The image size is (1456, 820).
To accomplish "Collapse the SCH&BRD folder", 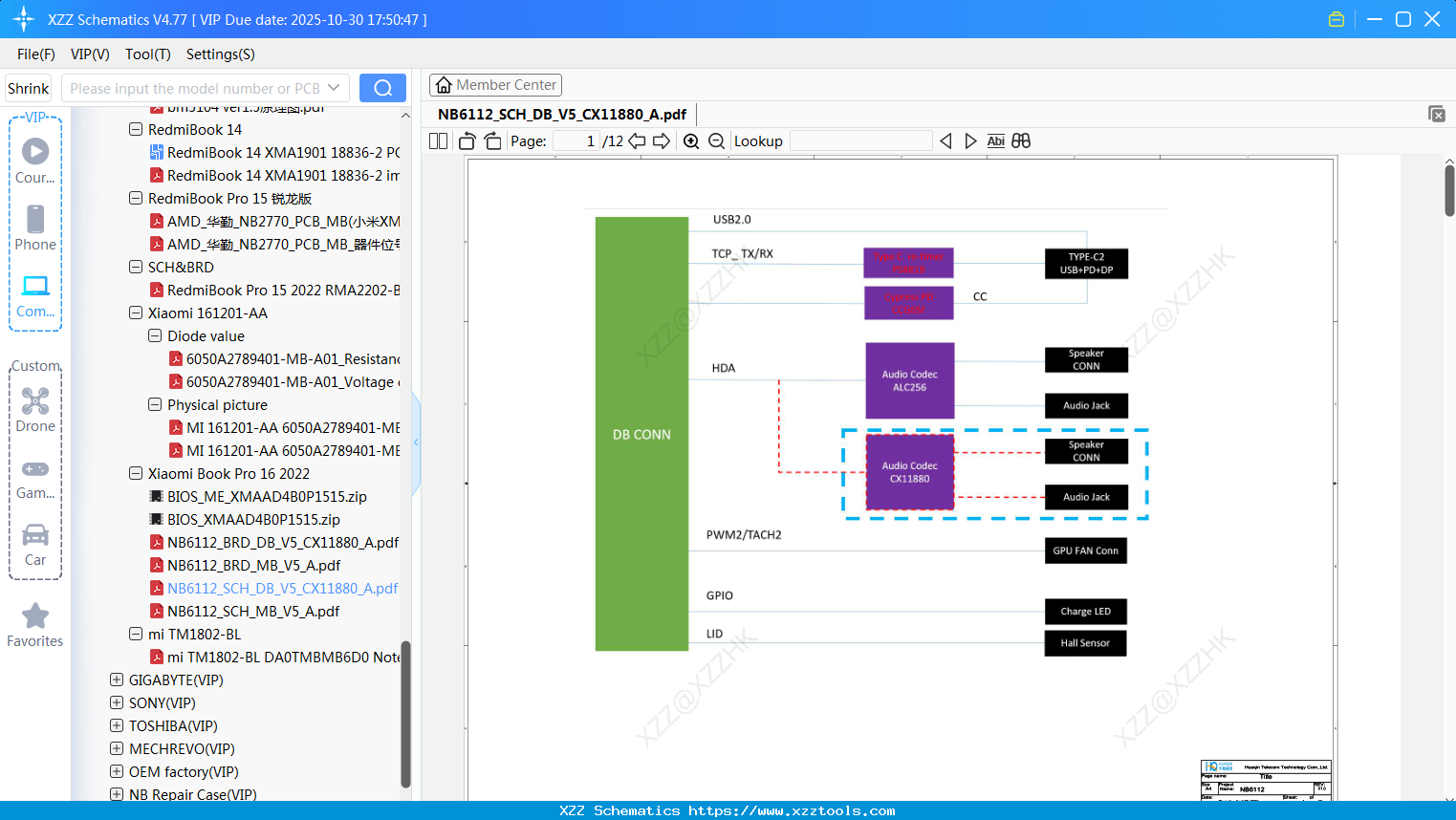I will (136, 267).
